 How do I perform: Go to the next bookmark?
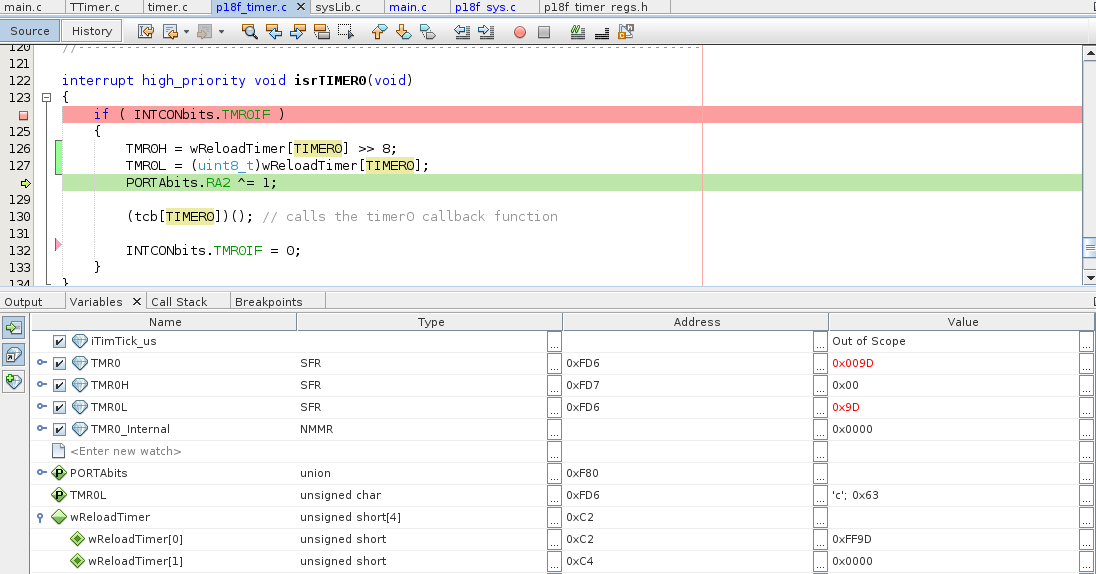click(403, 31)
